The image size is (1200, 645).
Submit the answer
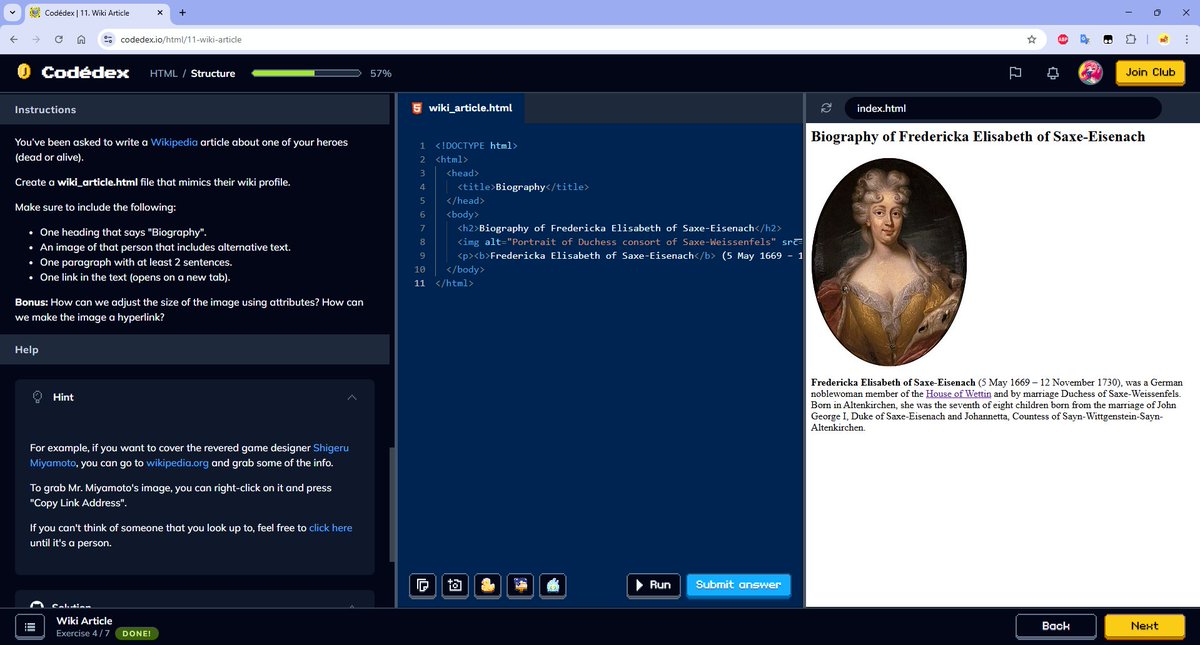[738, 585]
